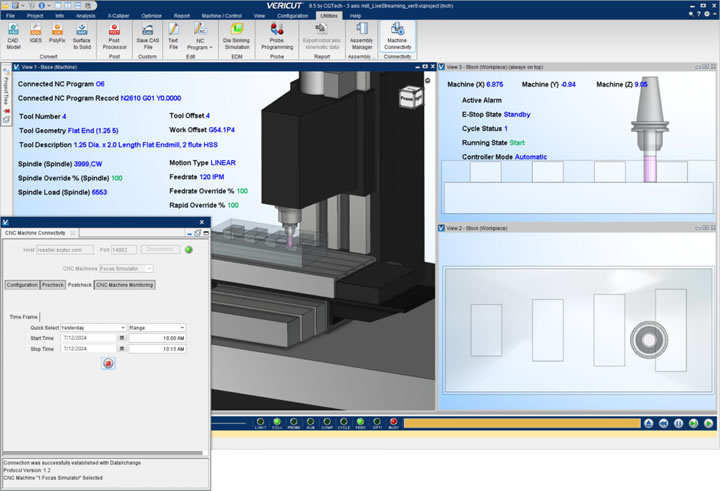This screenshot has width=720, height=491.
Task: Open Start Time calendar picker
Action: pyautogui.click(x=122, y=338)
